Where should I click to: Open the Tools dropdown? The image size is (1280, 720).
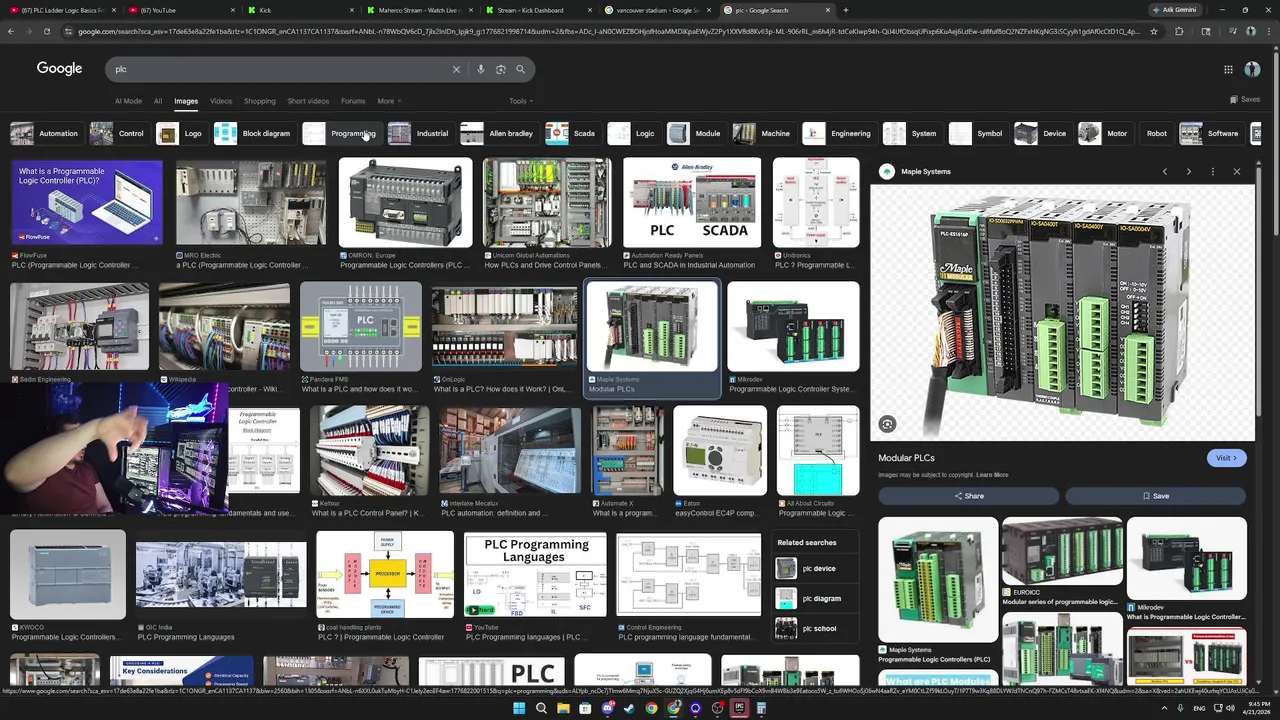point(521,101)
